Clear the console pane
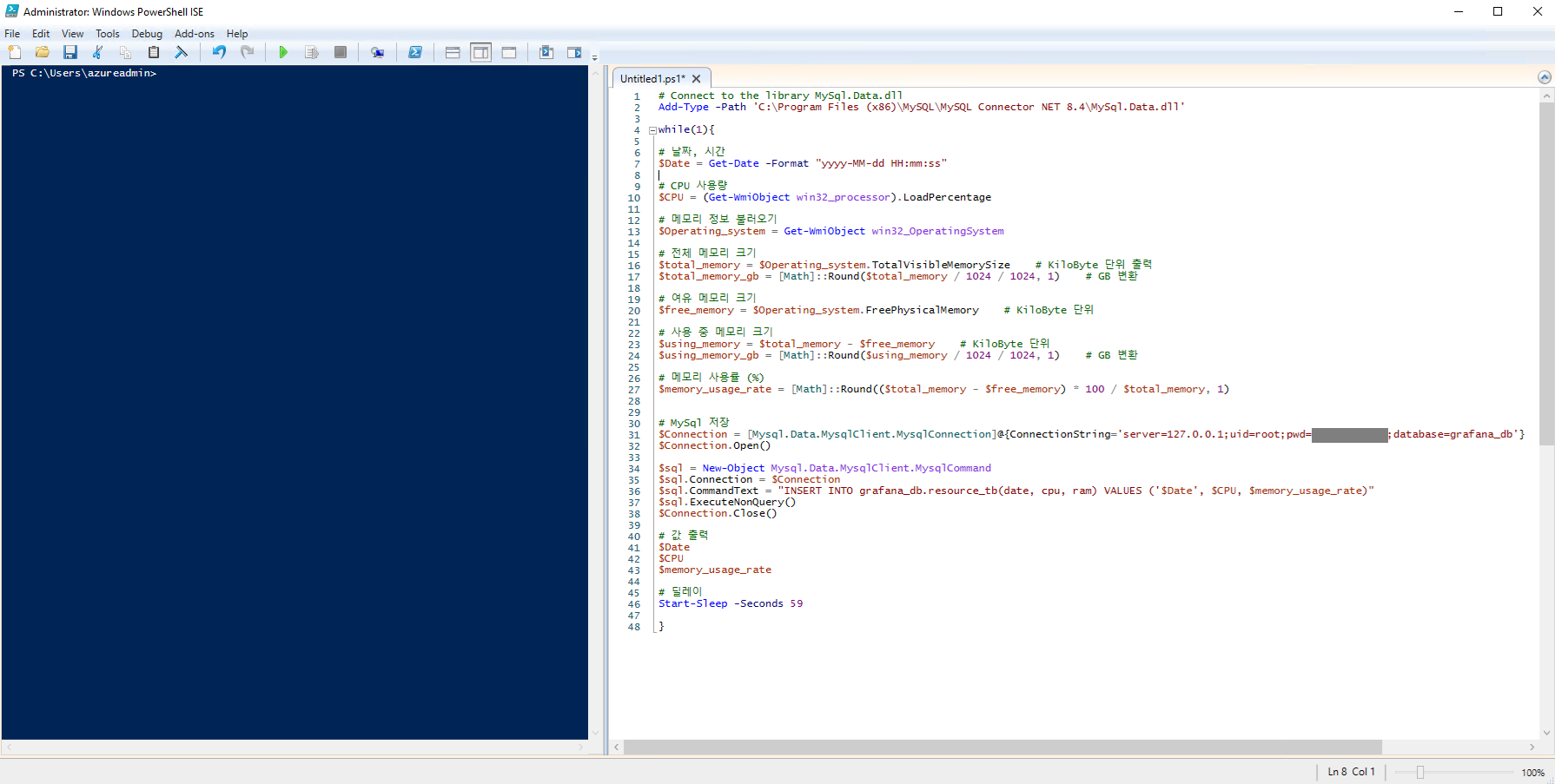Screen dimensions: 1555x784 (x=182, y=53)
